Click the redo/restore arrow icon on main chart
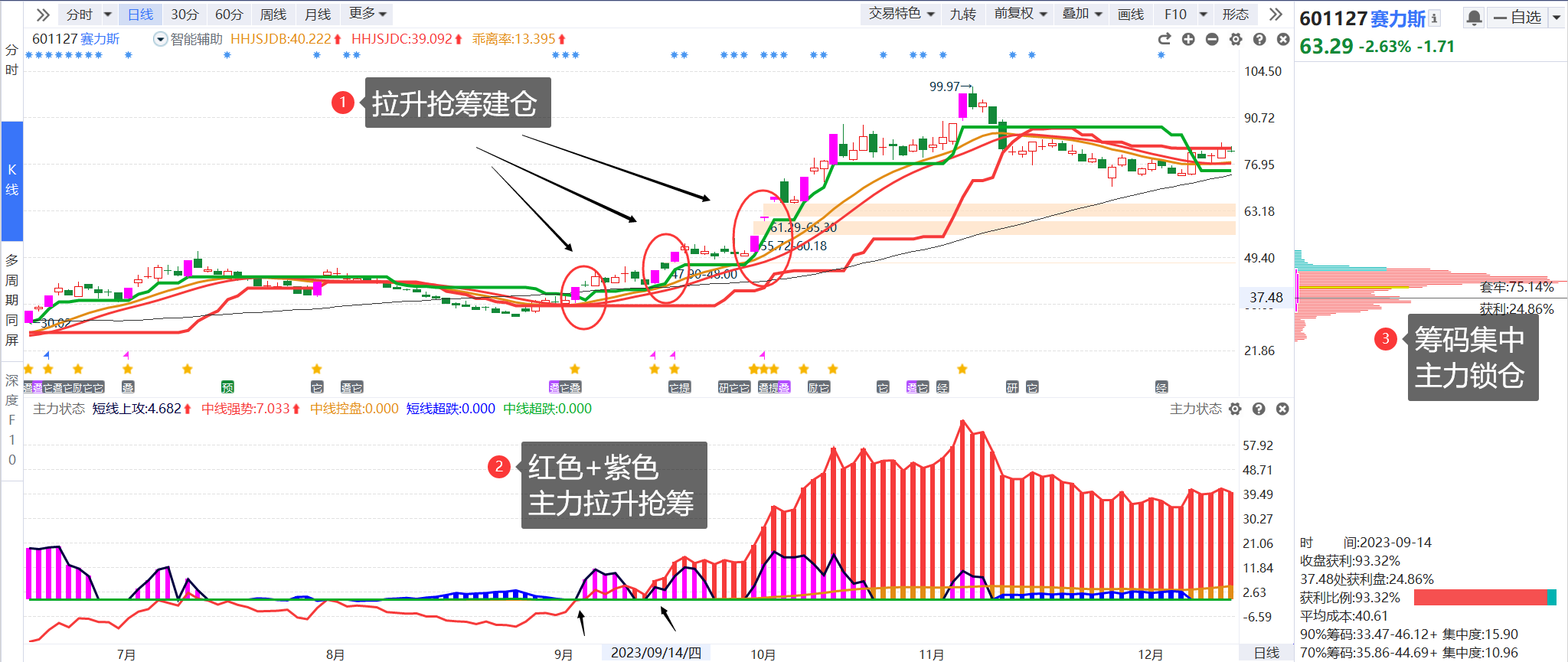Image resolution: width=1568 pixels, height=662 pixels. coord(1165,39)
